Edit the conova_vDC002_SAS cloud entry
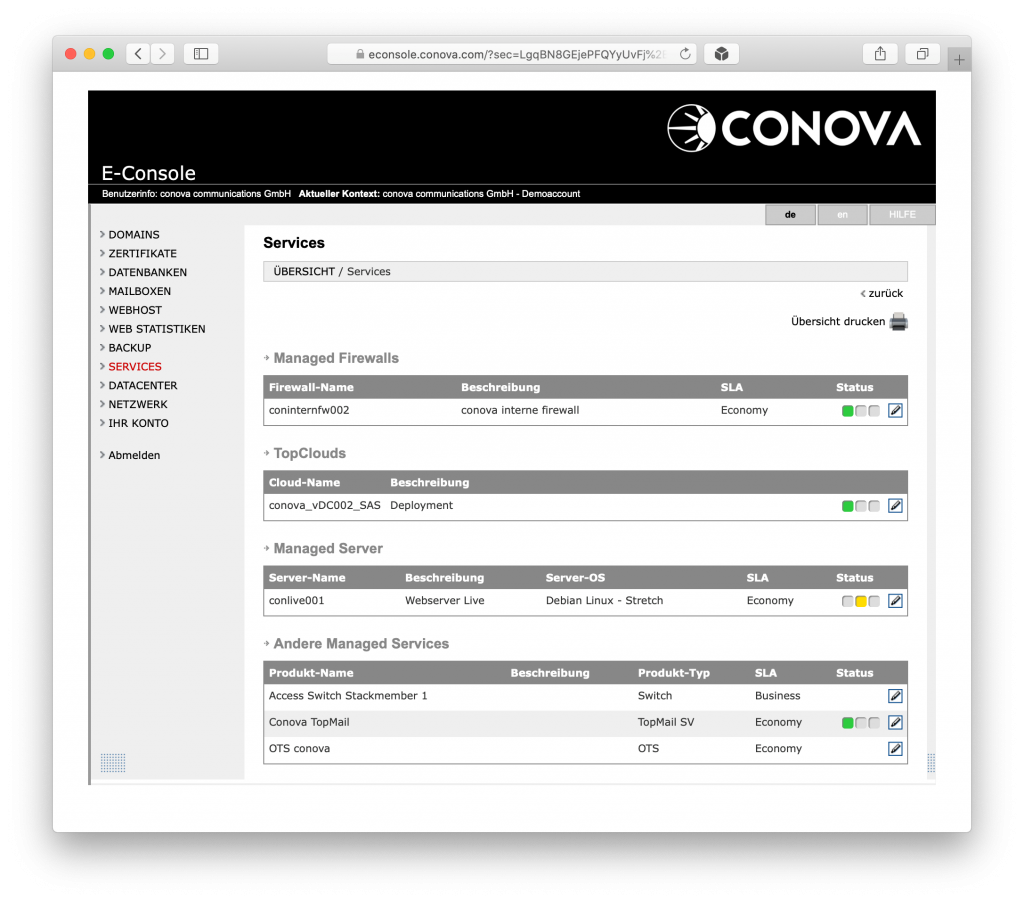 pos(895,506)
